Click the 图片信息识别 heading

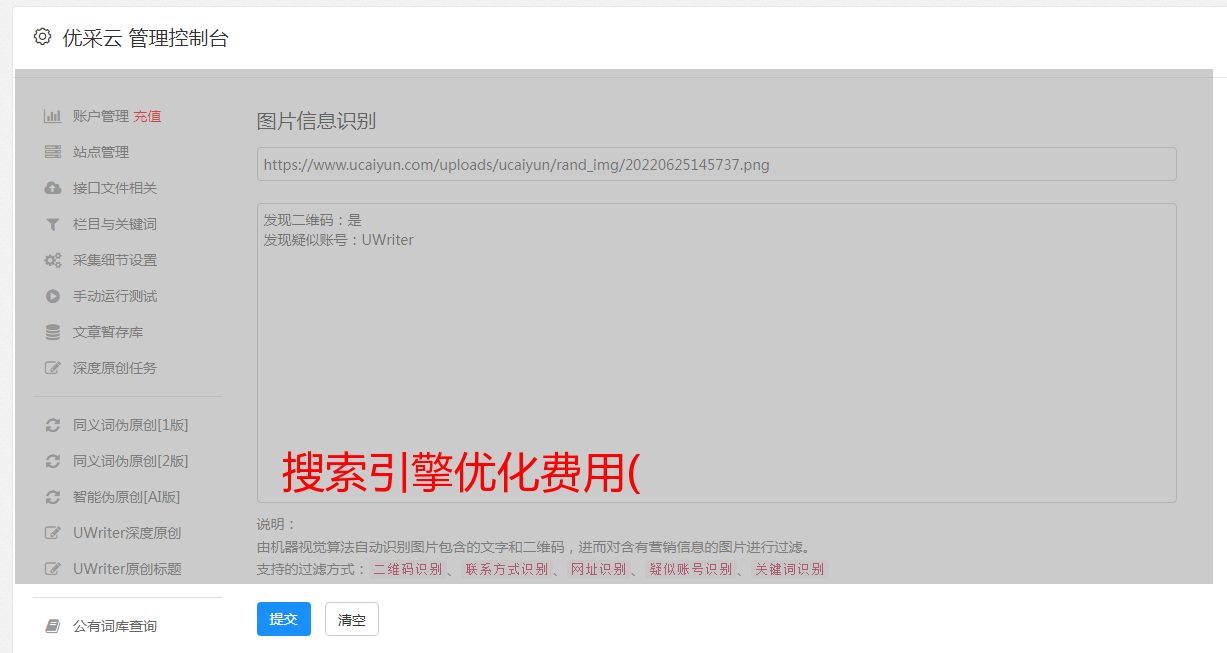pyautogui.click(x=316, y=121)
